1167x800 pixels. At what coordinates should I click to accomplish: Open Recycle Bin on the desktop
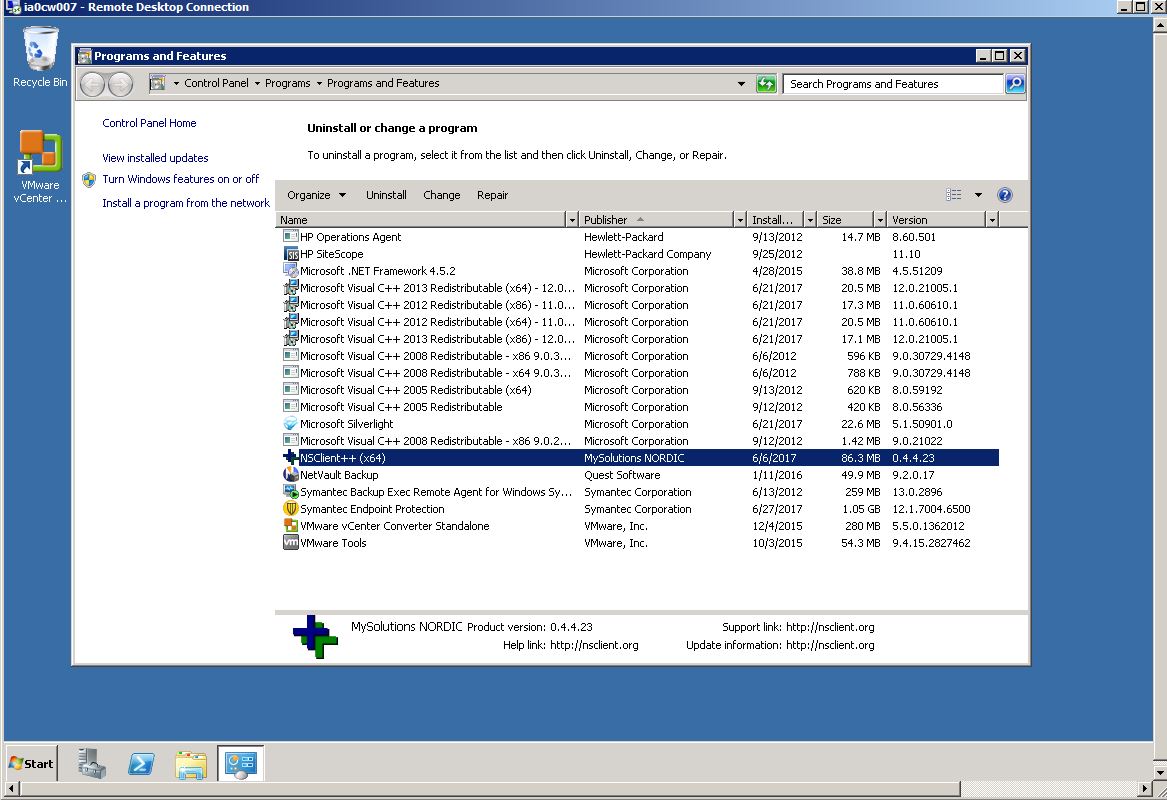[40, 57]
